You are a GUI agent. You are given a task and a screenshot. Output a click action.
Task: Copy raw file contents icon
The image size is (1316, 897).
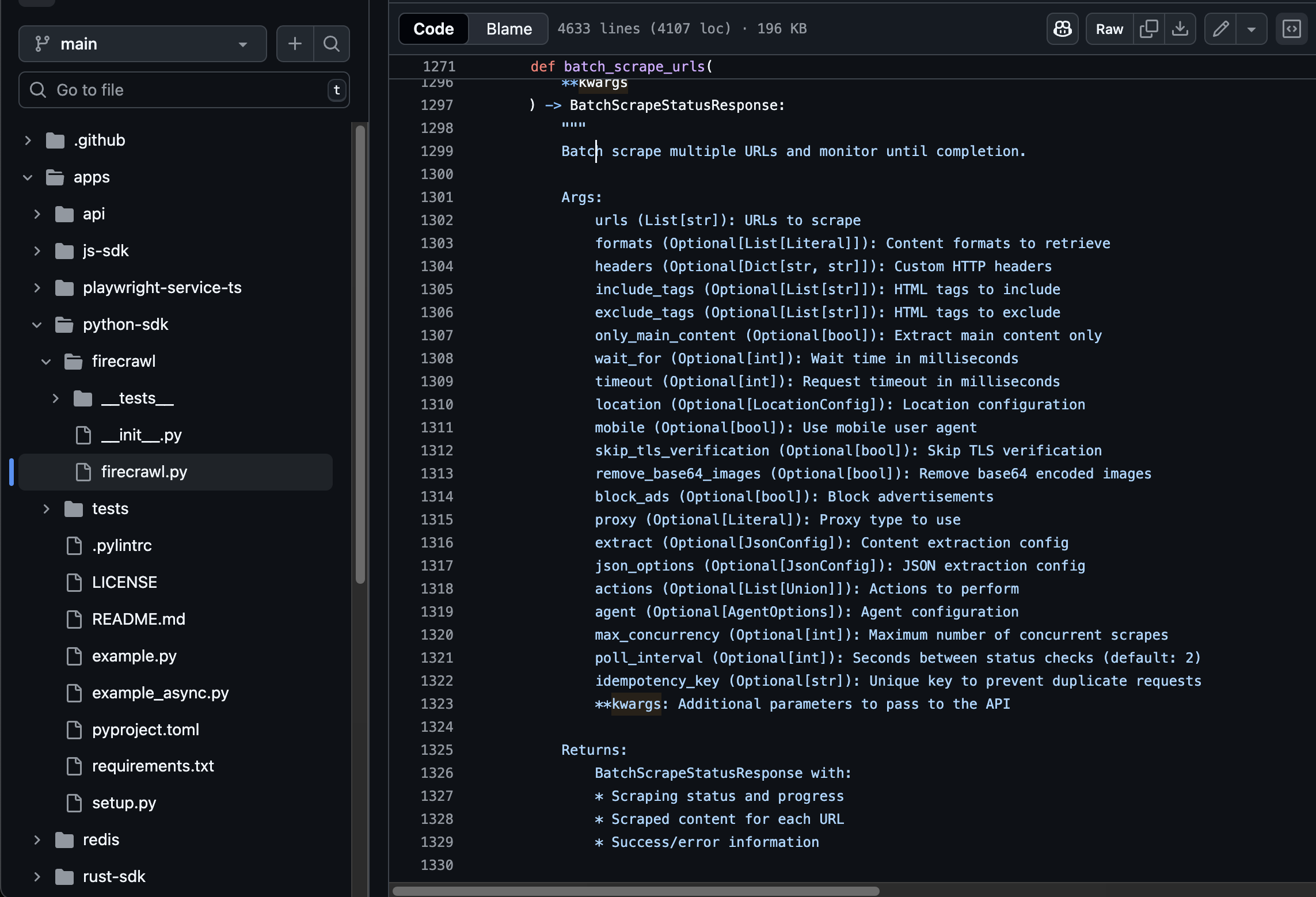tap(1148, 29)
